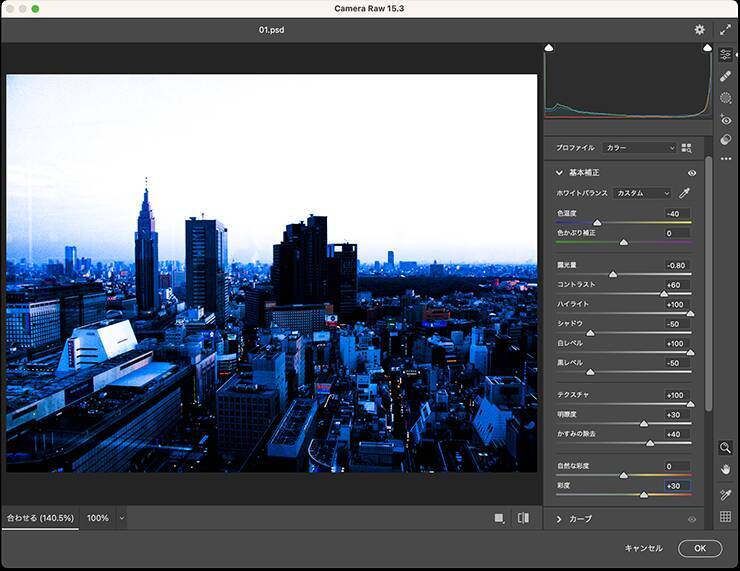
Task: Toggle full screen mode icon
Action: 726,30
